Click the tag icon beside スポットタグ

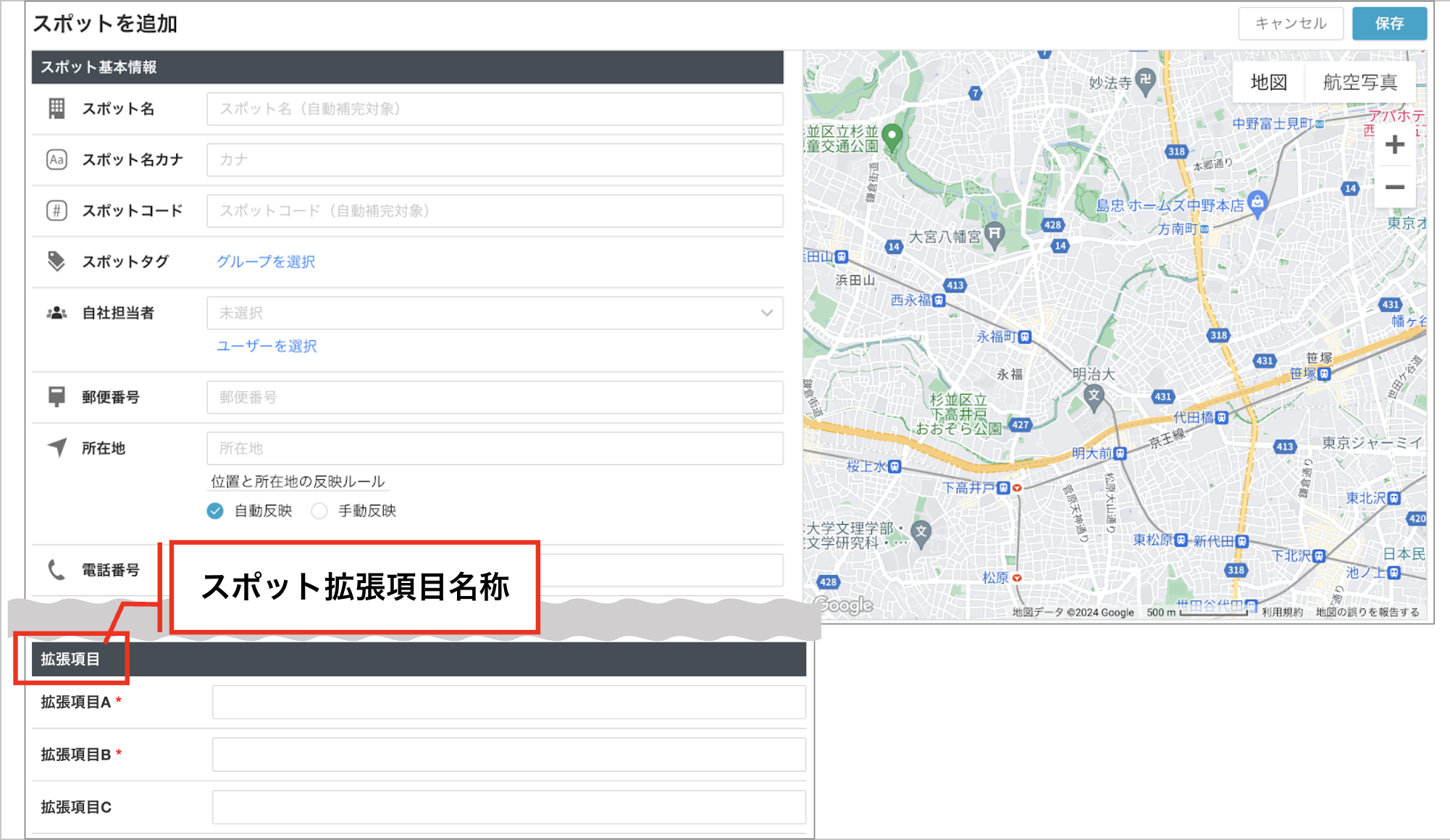tap(56, 261)
